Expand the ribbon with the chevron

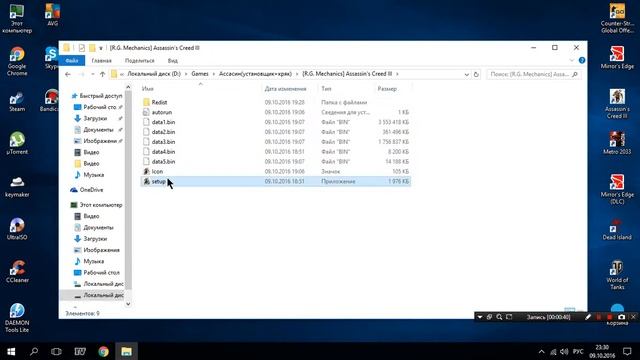tap(571, 60)
